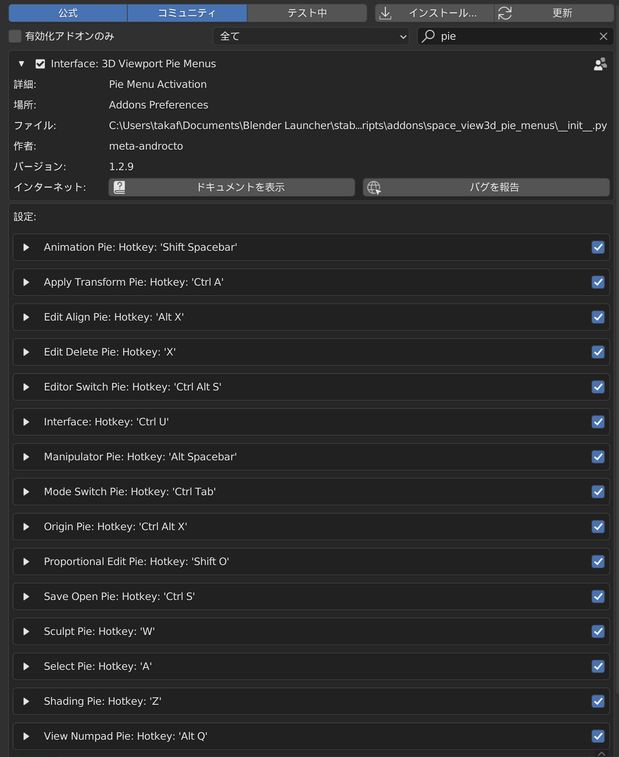Uncheck the Edit Align Pie checkbox
Viewport: 619px width, 757px height.
point(598,317)
